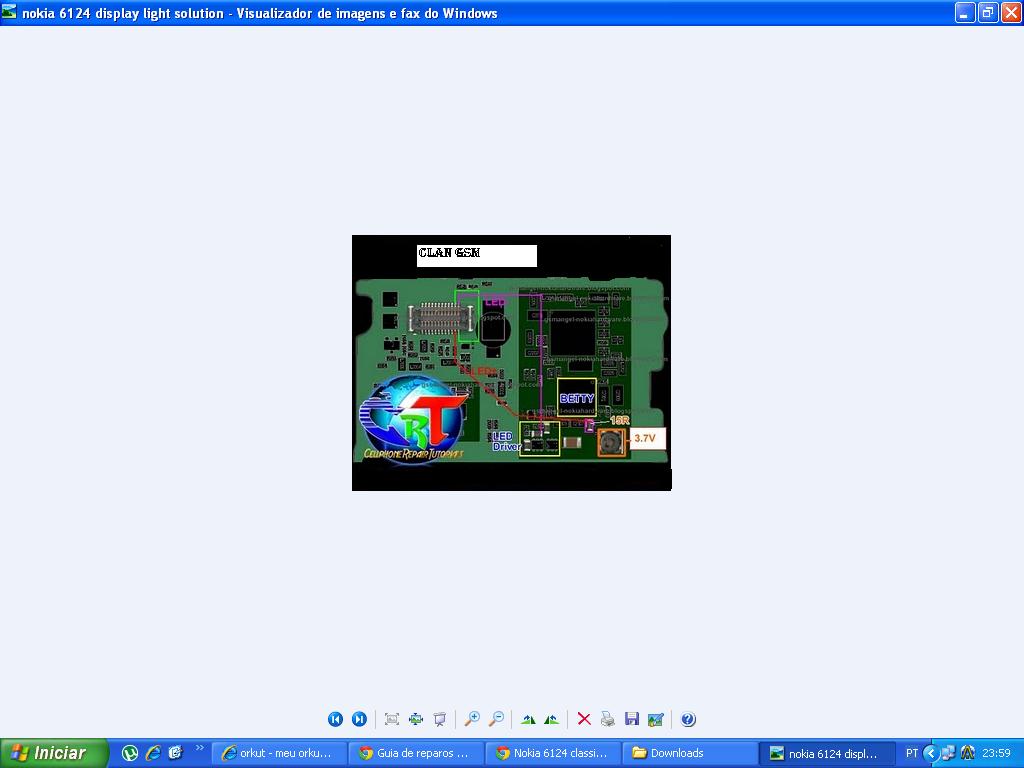Launch uTorrent from Quick Launch
1024x768 pixels.
point(129,753)
